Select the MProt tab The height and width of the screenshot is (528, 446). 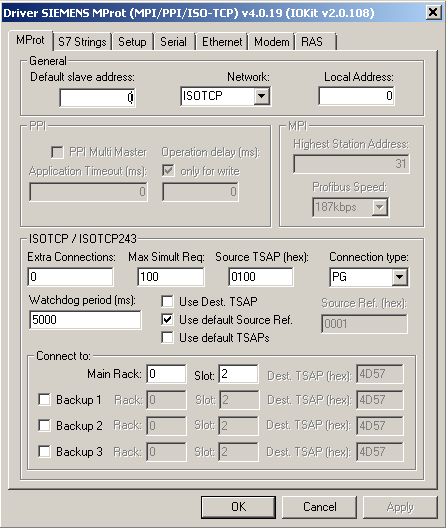tap(30, 40)
